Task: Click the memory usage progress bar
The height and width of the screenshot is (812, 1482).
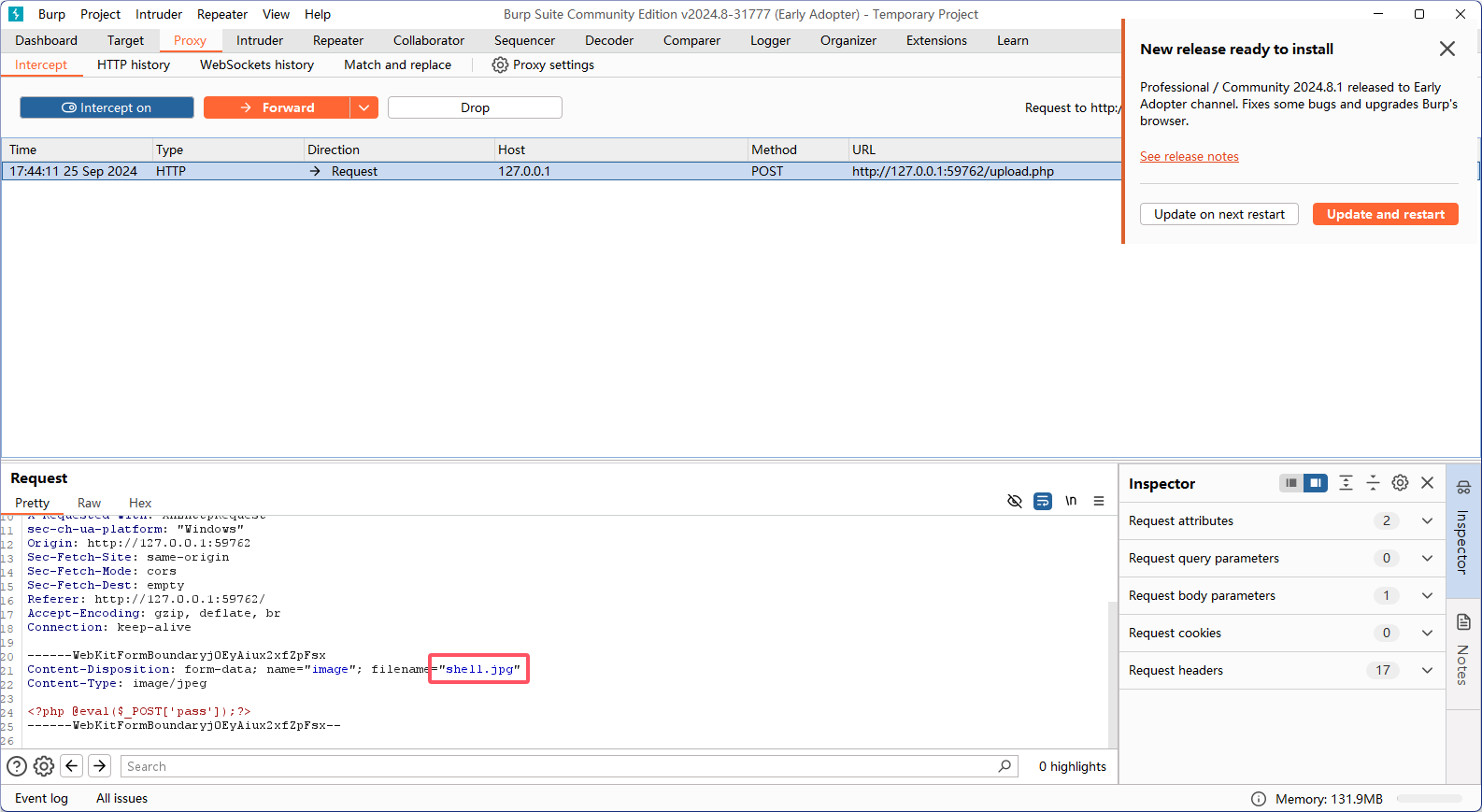Action: [1430, 799]
